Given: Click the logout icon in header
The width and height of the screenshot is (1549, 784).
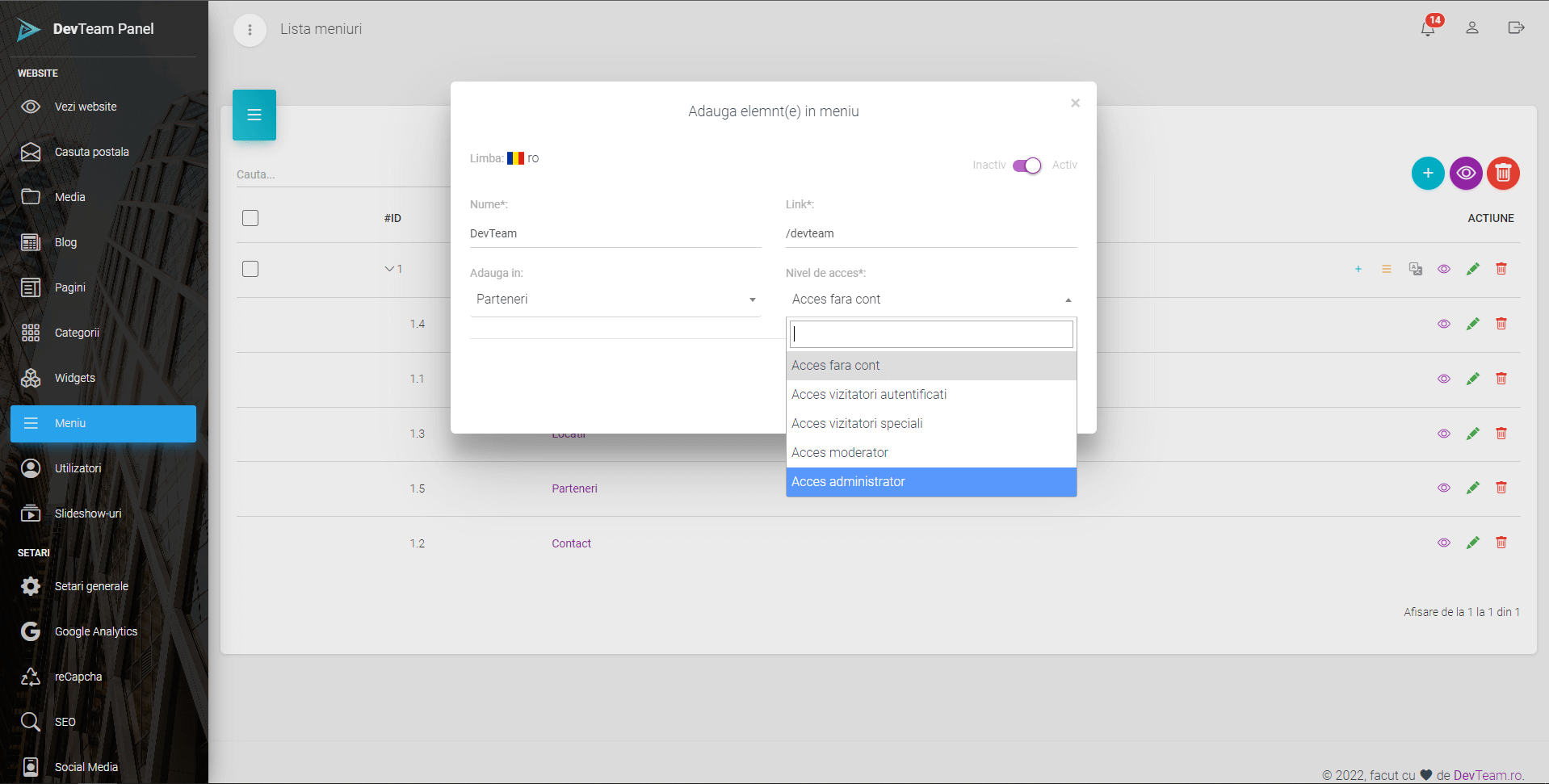Looking at the screenshot, I should point(1515,28).
